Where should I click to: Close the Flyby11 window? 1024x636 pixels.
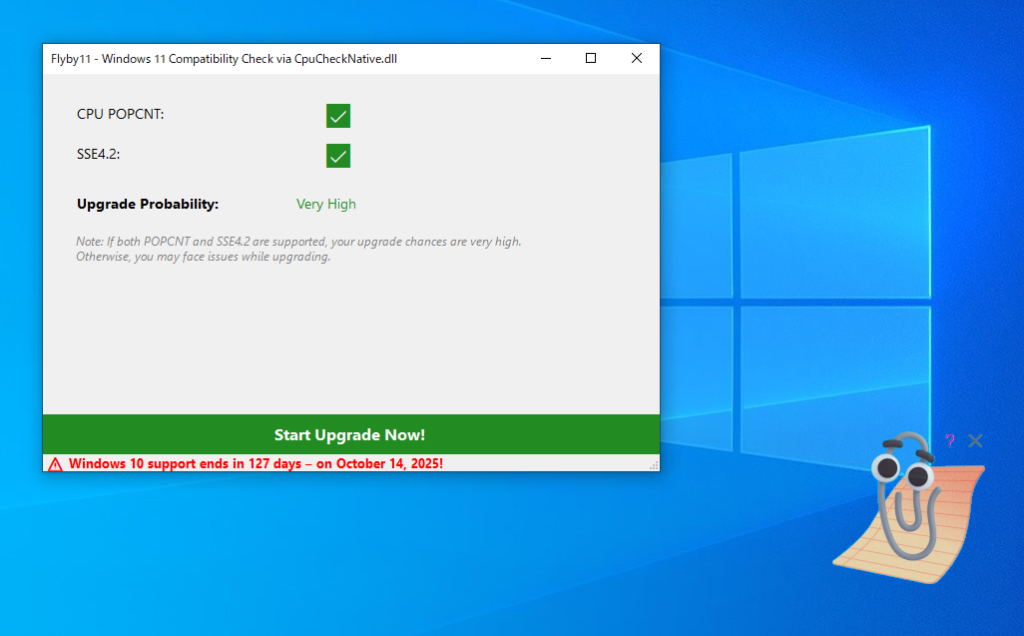pos(637,58)
